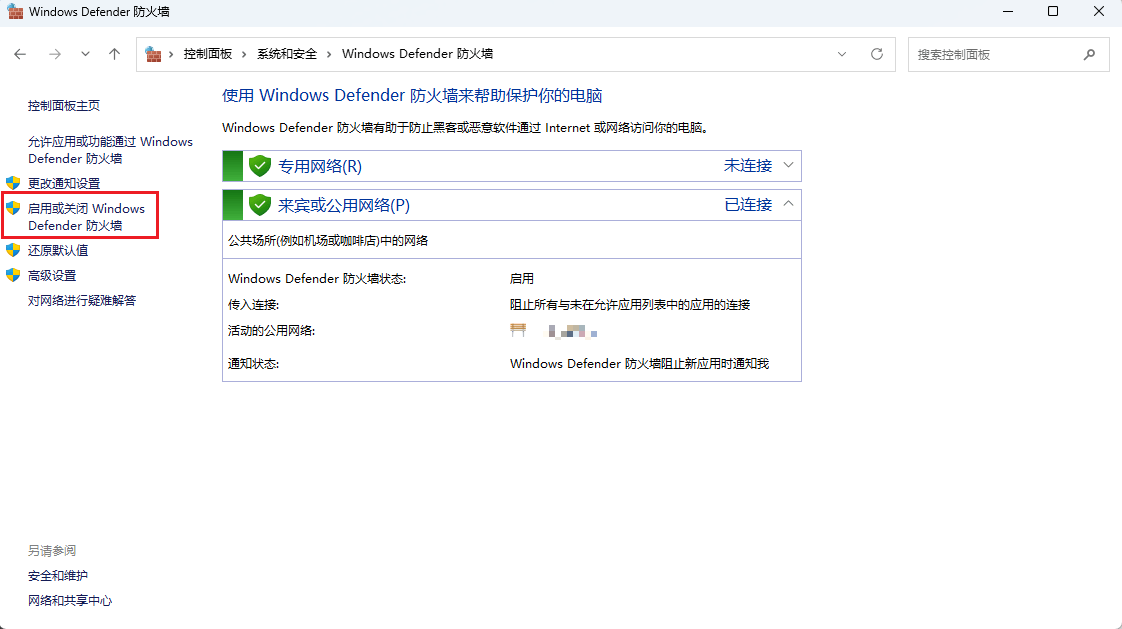Open the address bar history dropdown
The height and width of the screenshot is (629, 1122).
coord(842,54)
